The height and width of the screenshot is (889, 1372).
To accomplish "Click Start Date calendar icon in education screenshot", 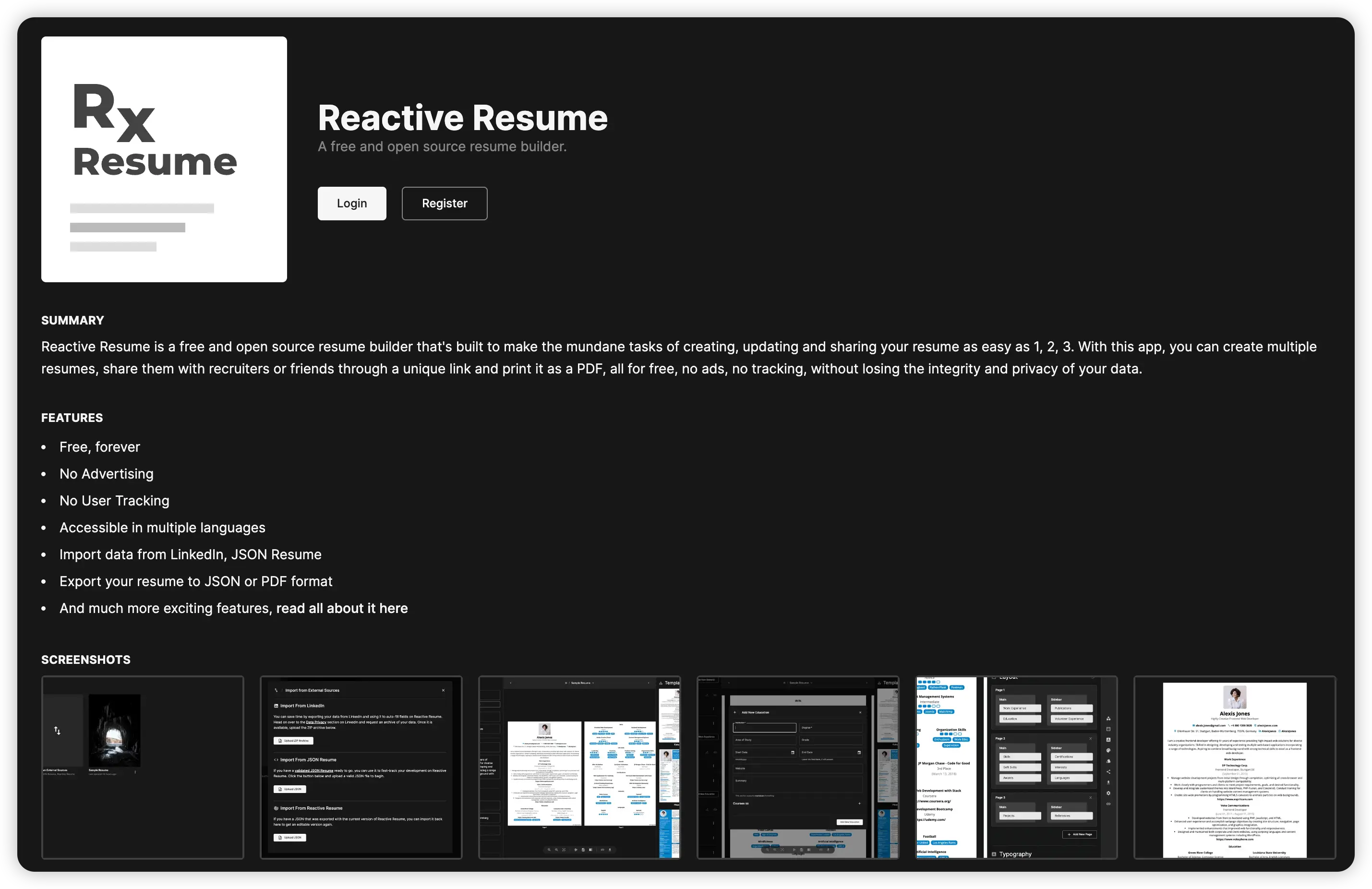I will (x=793, y=752).
